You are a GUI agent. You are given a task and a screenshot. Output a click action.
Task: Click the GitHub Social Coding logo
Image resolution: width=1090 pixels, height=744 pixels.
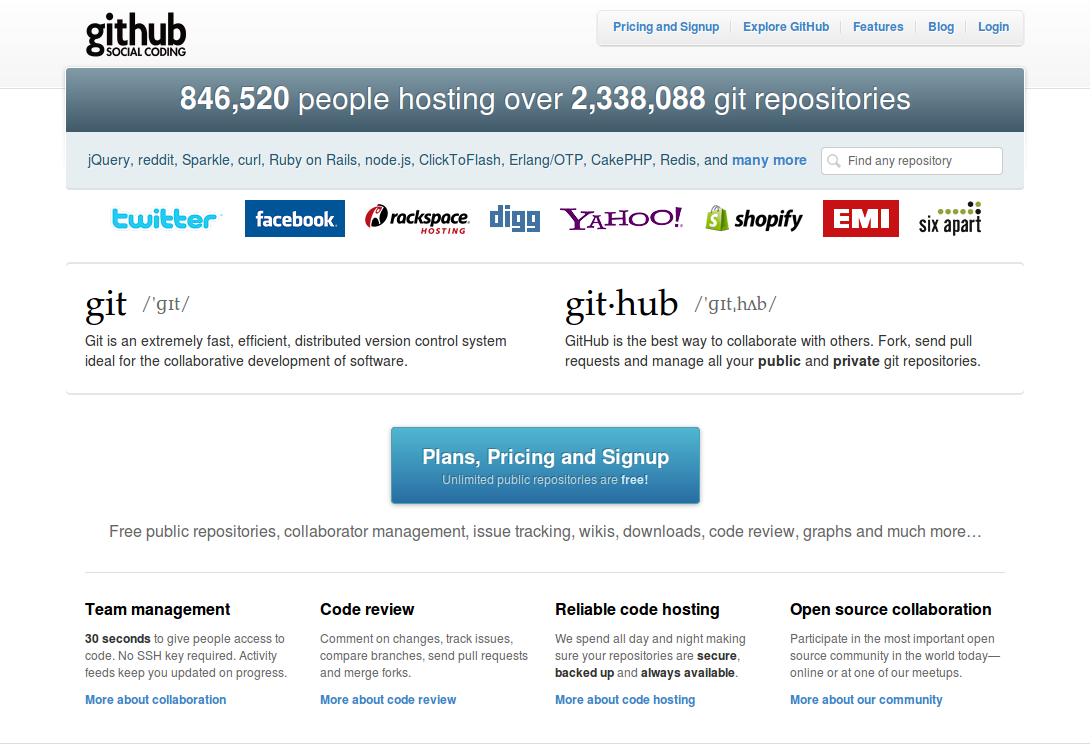tap(136, 35)
